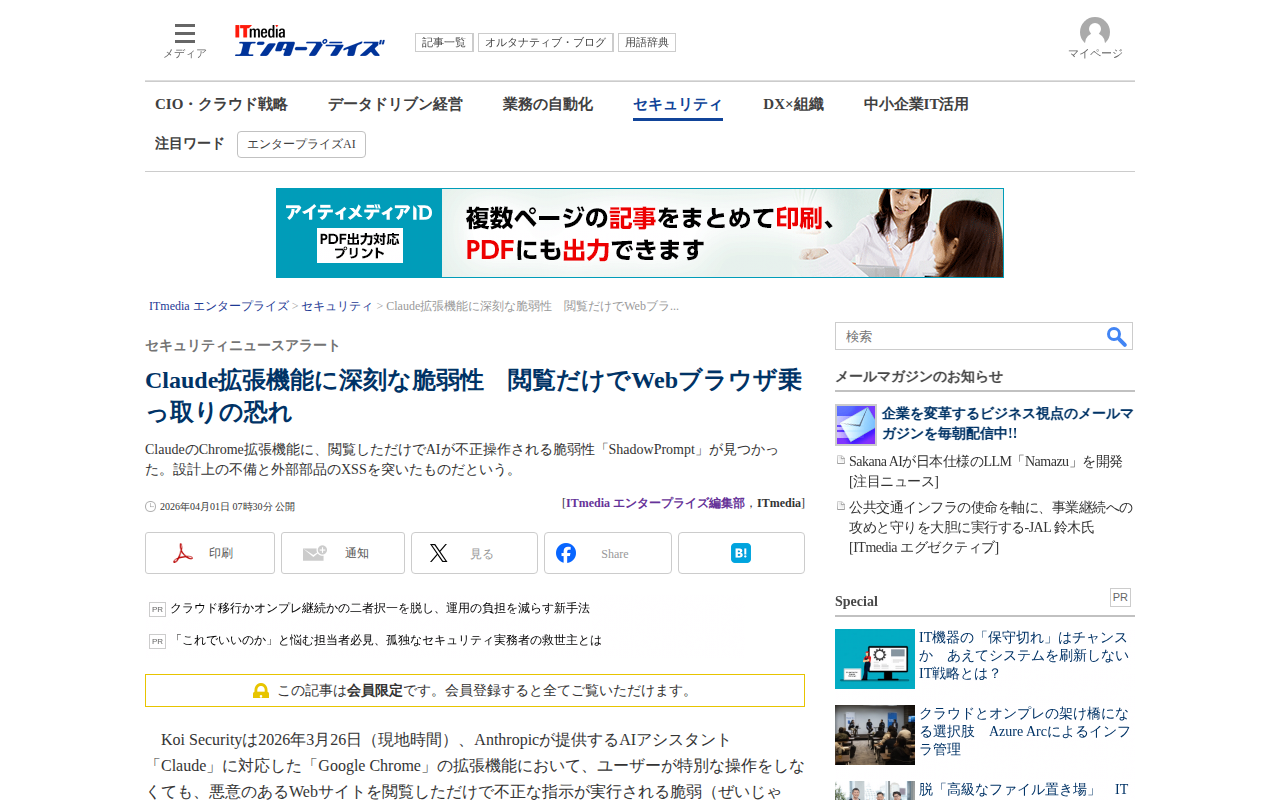Open IT機器の「保守切れ」はチャンスか article link

1024,655
